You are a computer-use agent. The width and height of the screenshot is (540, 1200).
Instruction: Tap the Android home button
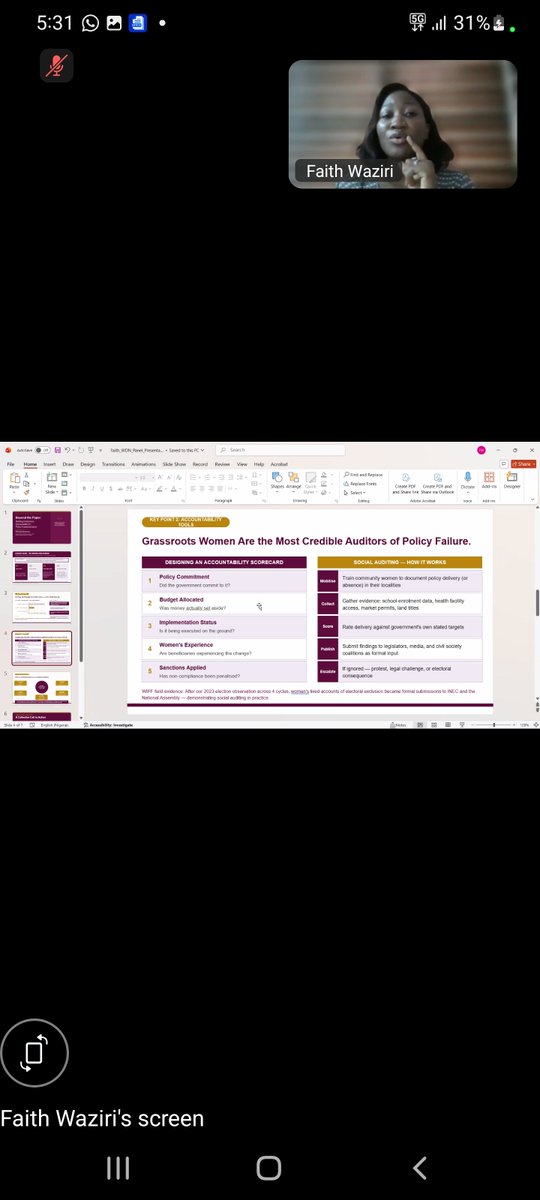[x=269, y=1167]
